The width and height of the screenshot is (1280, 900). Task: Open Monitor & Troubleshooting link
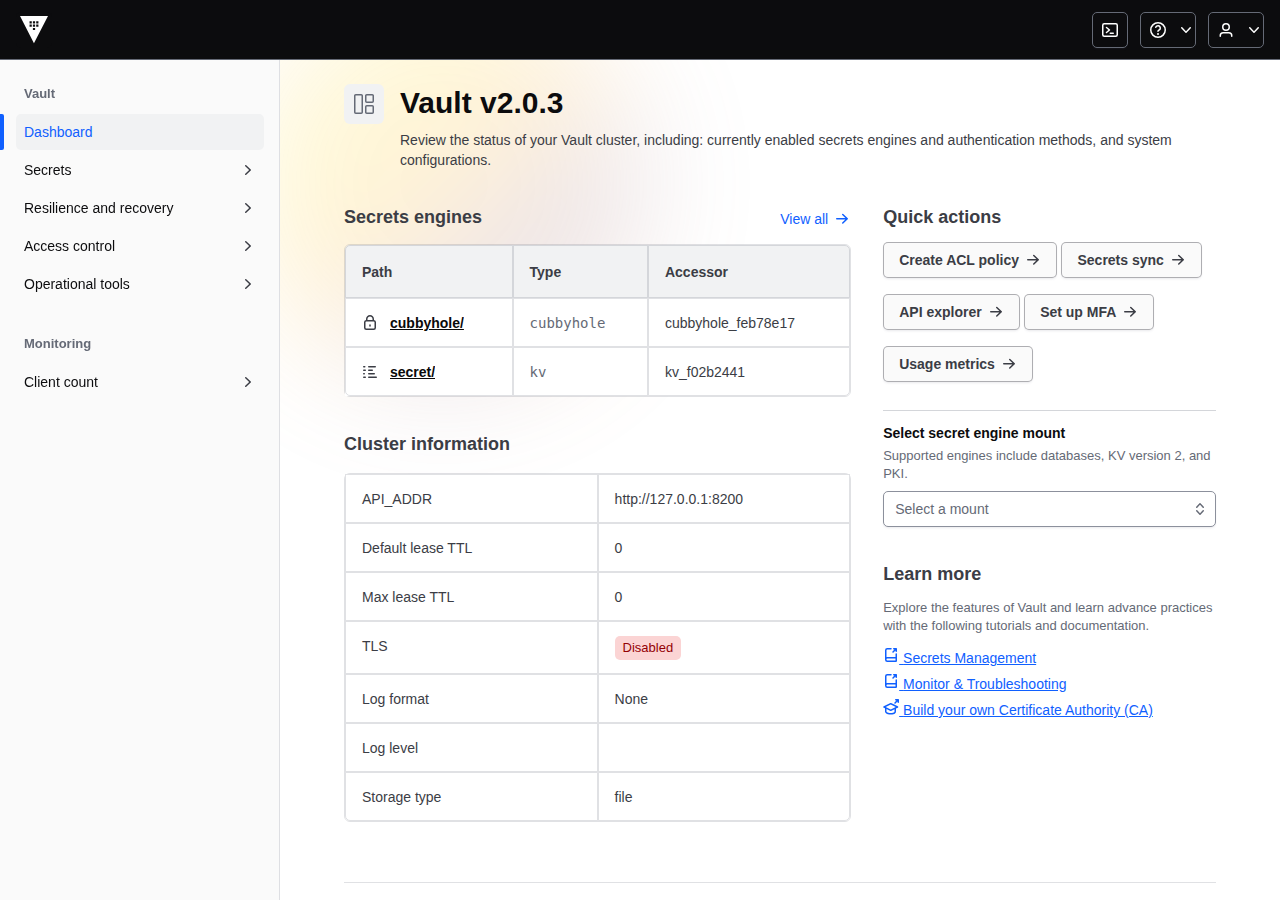click(x=984, y=684)
